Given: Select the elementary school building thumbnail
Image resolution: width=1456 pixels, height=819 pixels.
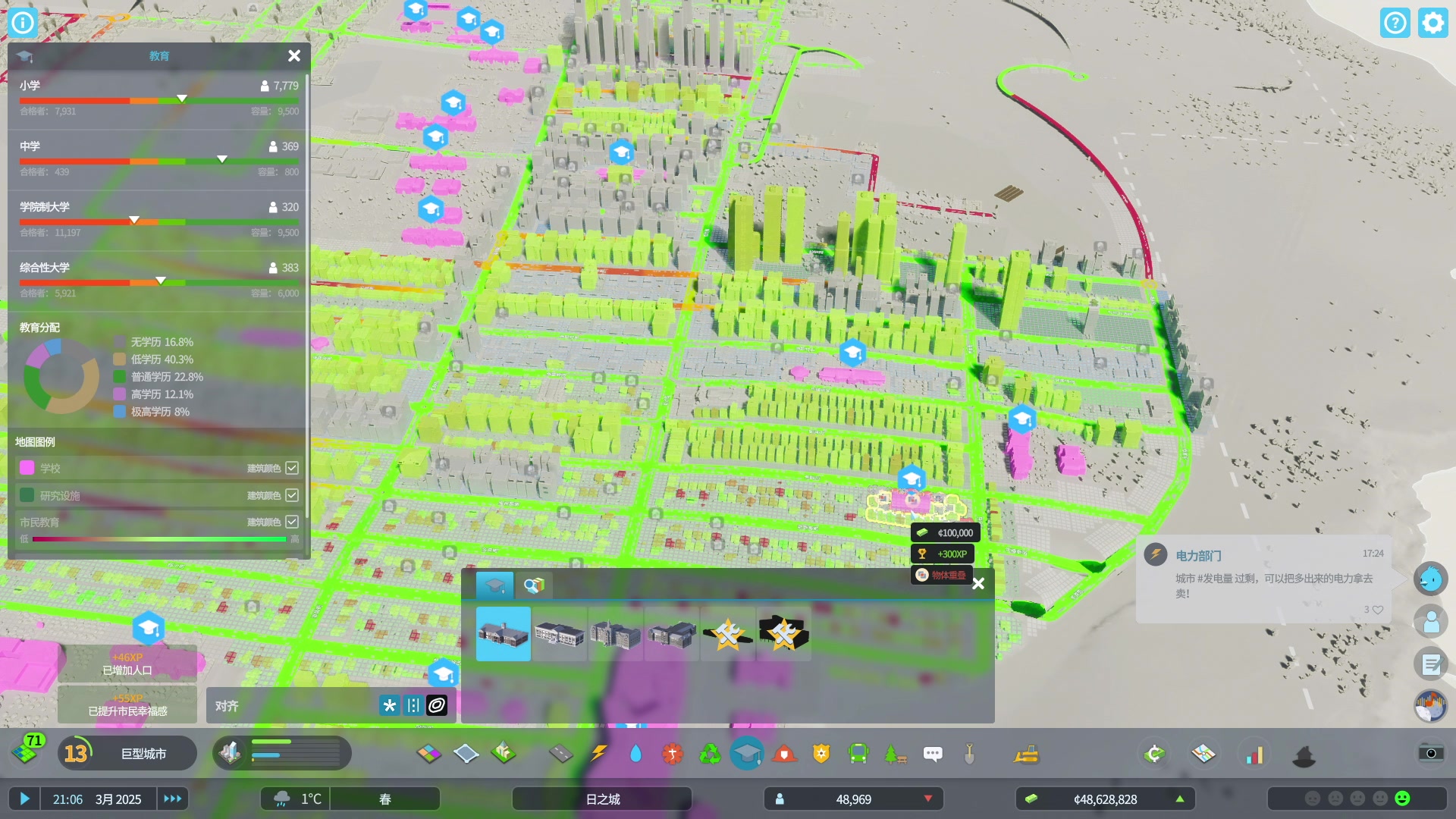Looking at the screenshot, I should coord(504,634).
